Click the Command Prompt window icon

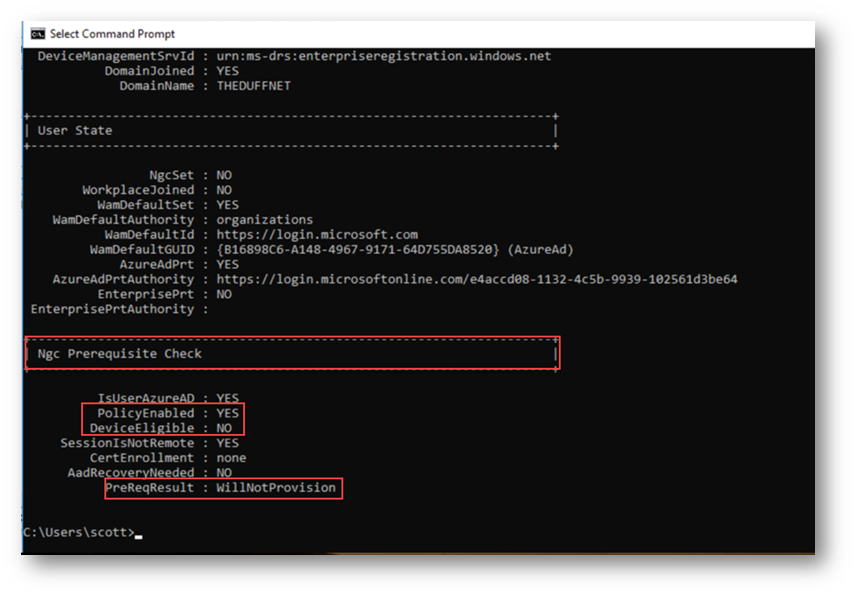(x=38, y=34)
